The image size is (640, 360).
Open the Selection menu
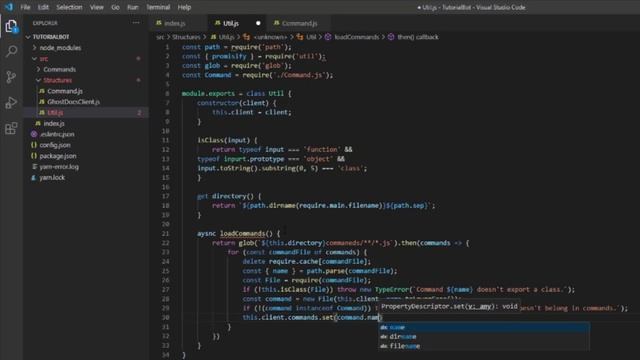(69, 7)
